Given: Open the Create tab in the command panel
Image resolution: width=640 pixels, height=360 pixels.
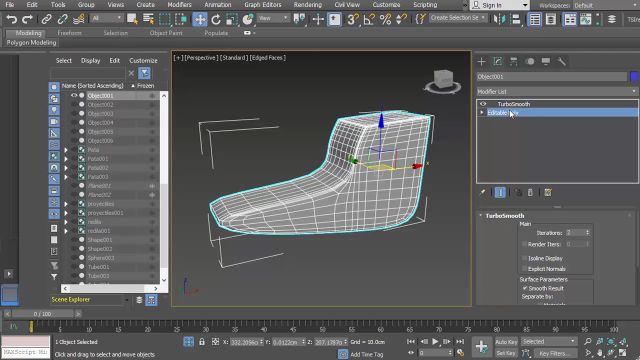Looking at the screenshot, I should tap(482, 61).
